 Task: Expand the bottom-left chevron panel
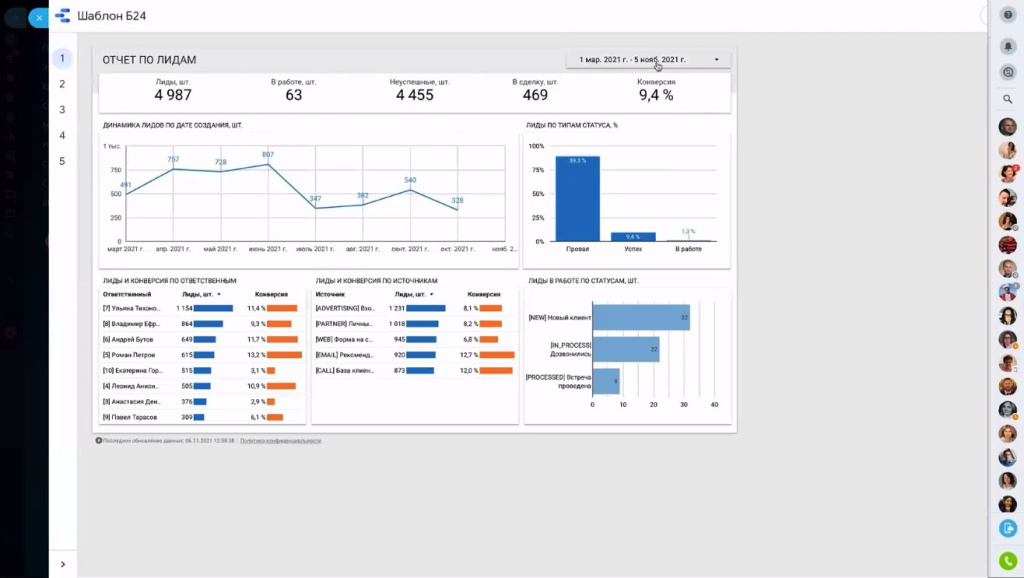tap(63, 563)
